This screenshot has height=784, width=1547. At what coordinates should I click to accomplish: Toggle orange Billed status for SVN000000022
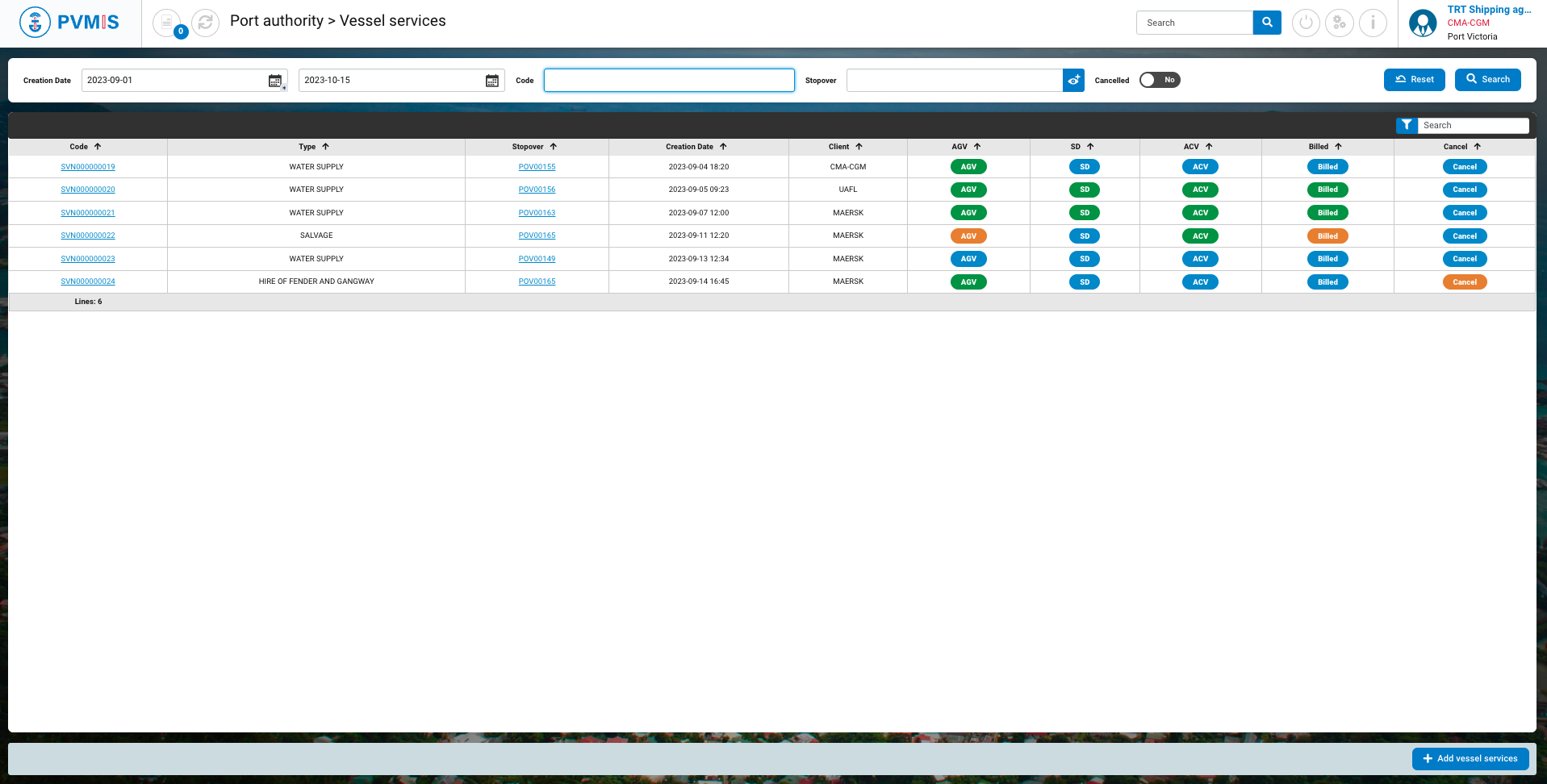tap(1327, 236)
